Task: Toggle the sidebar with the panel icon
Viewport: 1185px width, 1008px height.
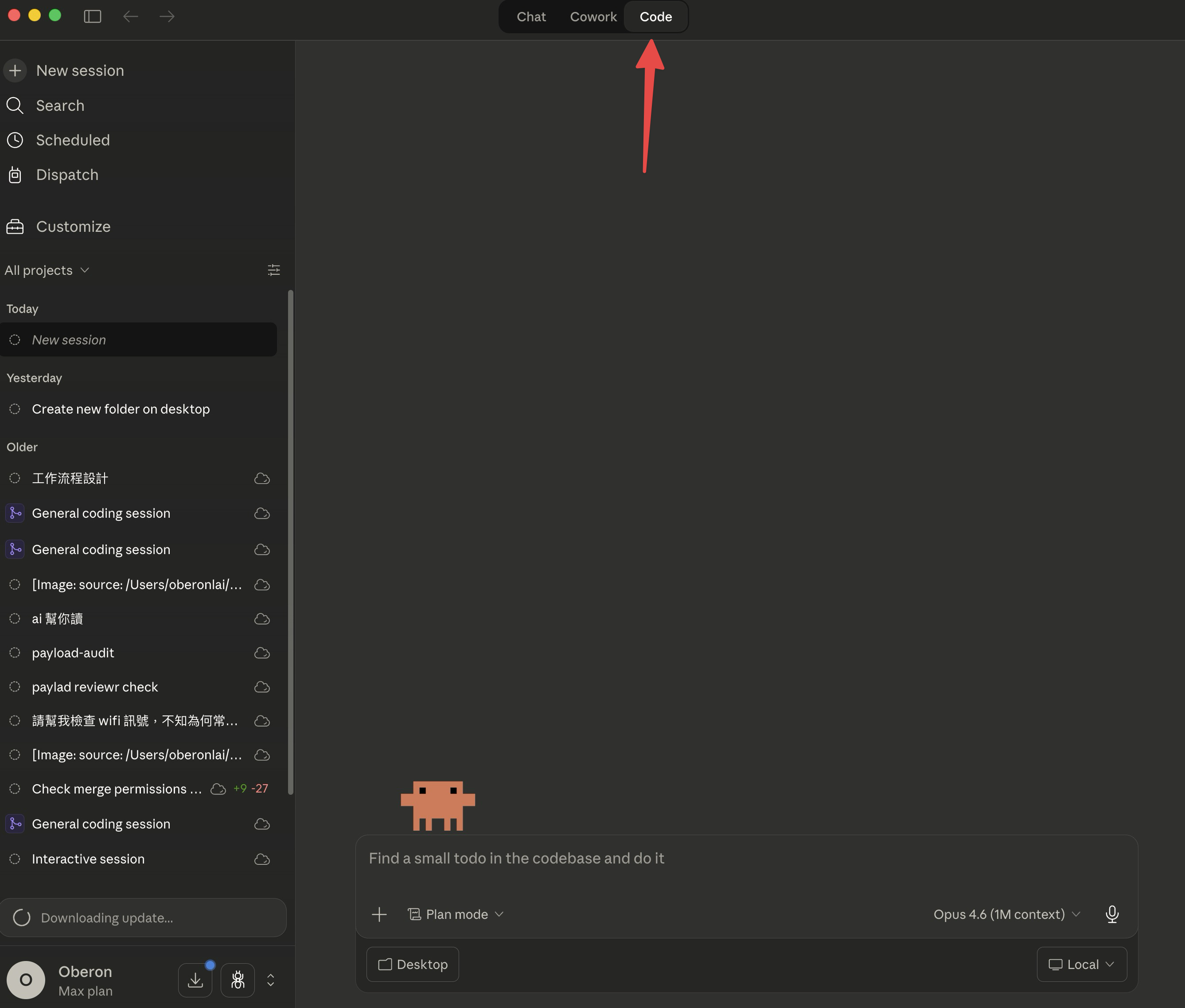Action: point(92,16)
